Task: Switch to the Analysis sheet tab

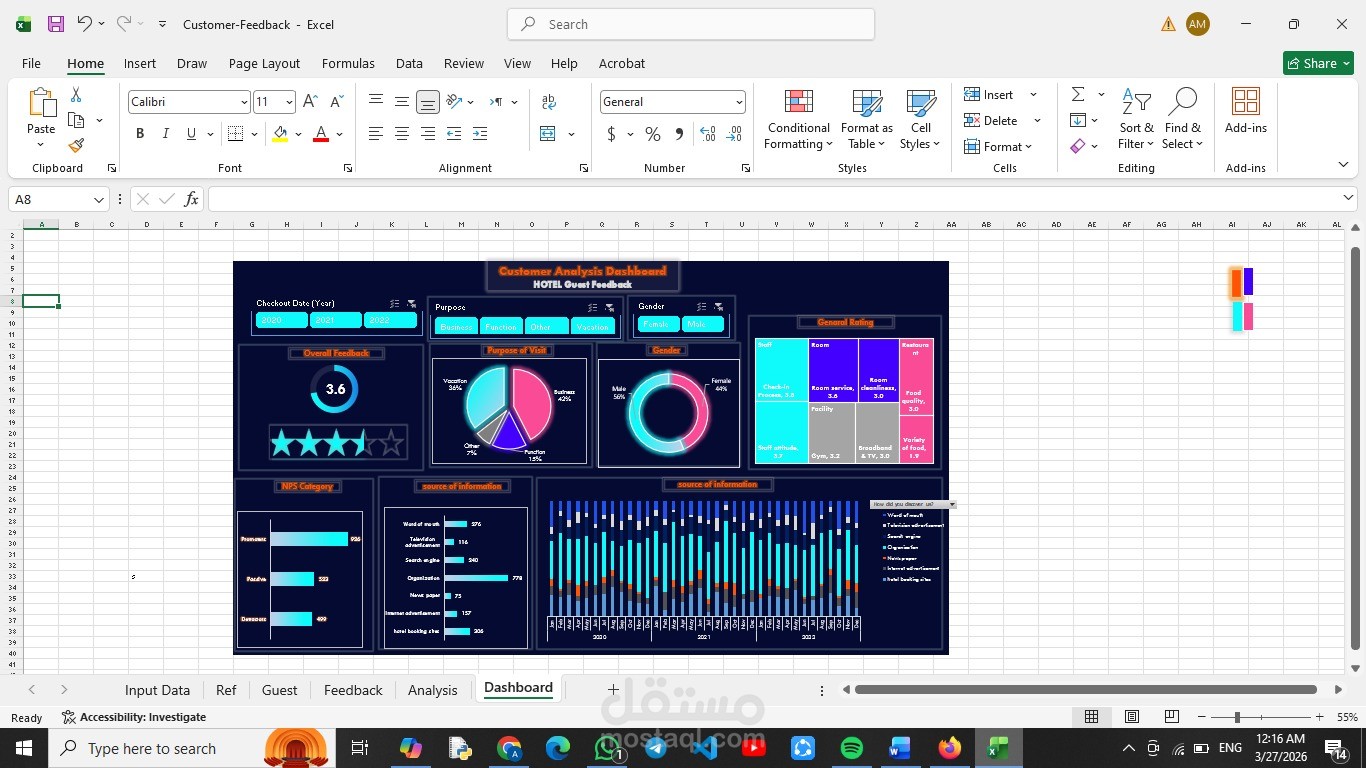Action: (x=433, y=690)
